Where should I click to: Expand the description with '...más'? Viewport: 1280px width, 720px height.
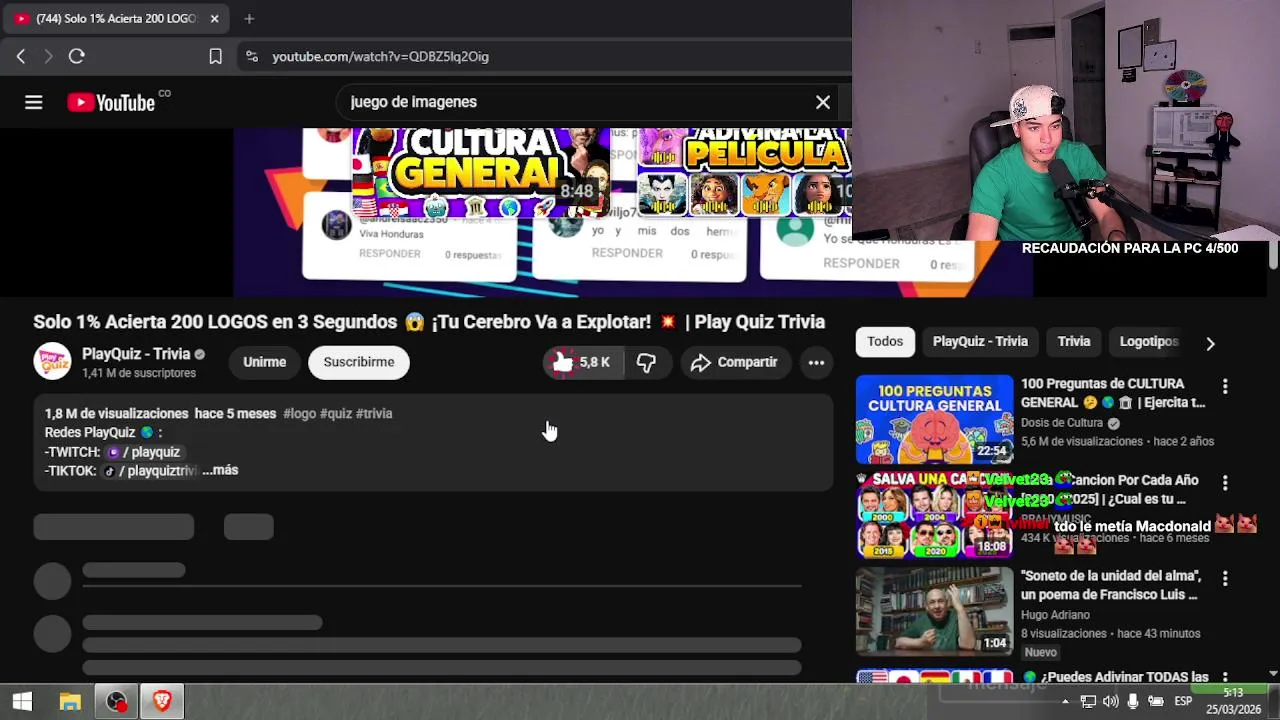[220, 470]
